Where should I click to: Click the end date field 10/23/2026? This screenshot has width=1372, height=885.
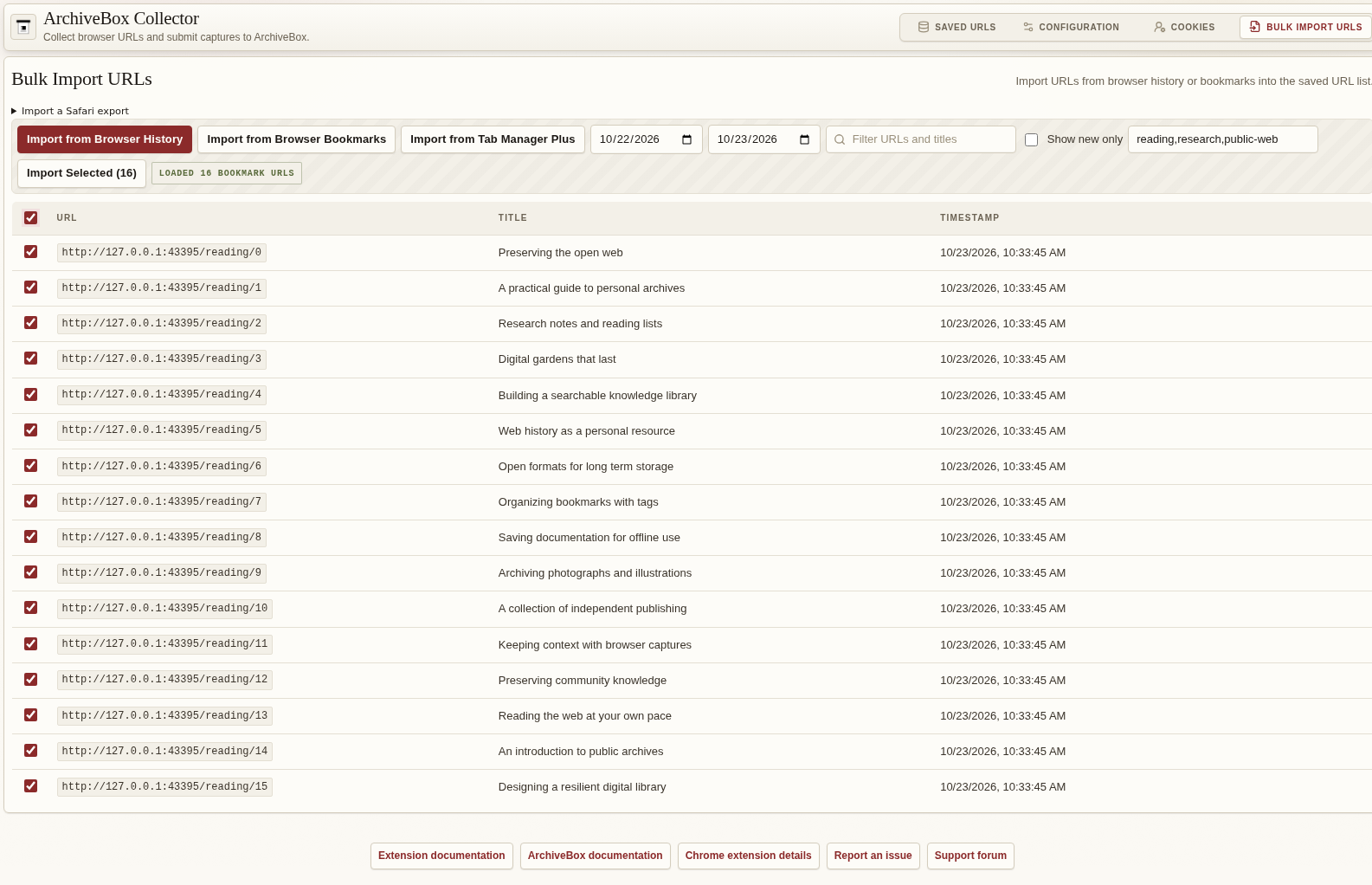(x=763, y=139)
